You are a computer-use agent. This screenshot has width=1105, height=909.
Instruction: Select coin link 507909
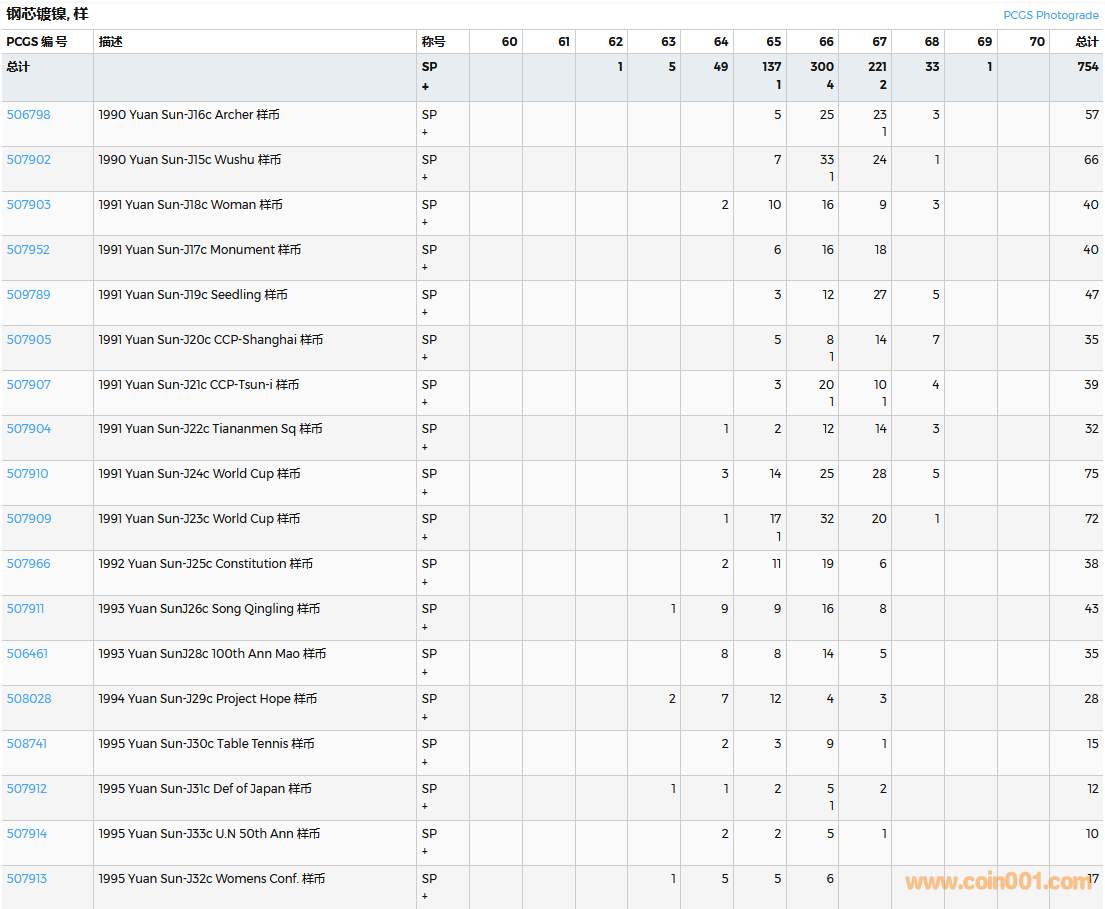(28, 519)
